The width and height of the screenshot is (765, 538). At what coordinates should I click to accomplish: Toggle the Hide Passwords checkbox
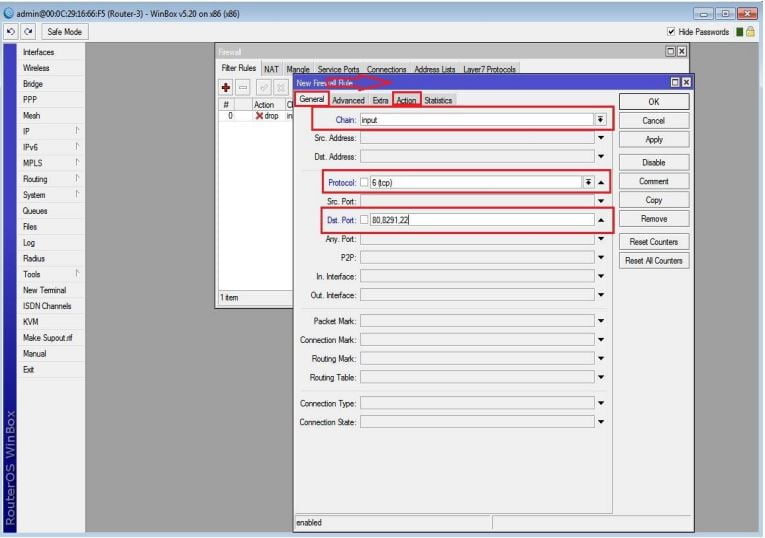pyautogui.click(x=671, y=32)
